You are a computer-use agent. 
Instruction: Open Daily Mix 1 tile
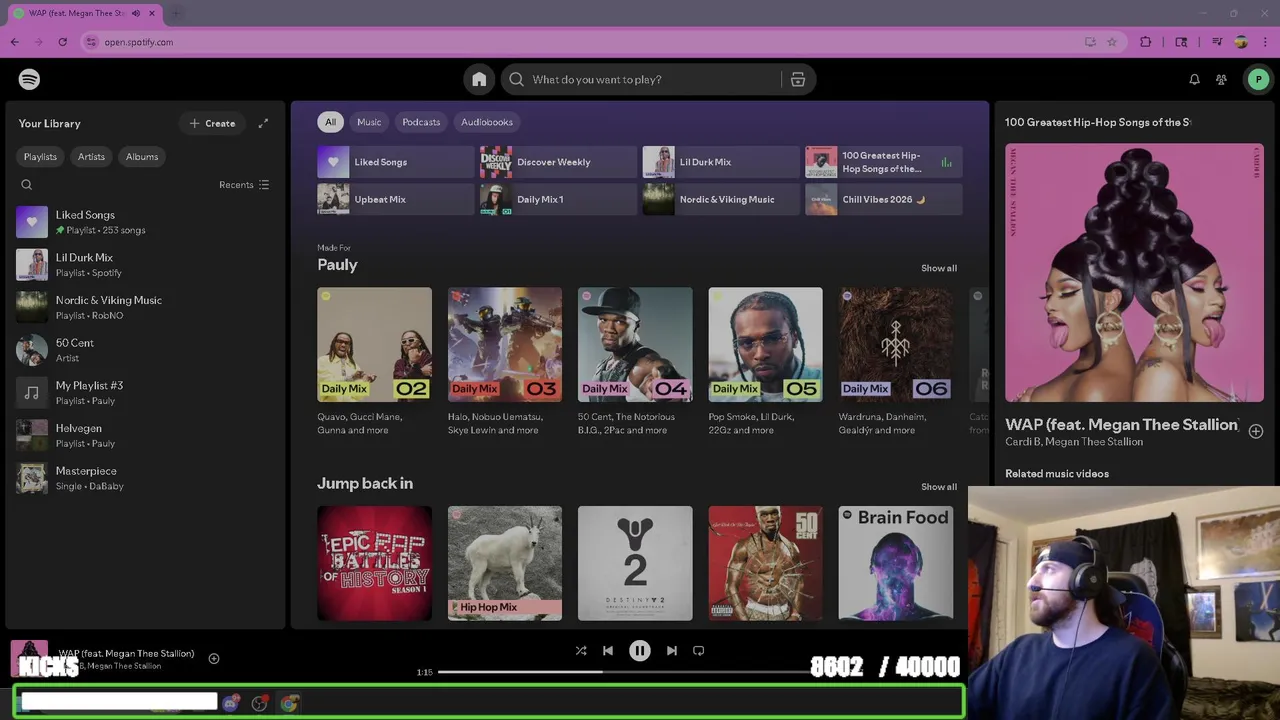(559, 199)
